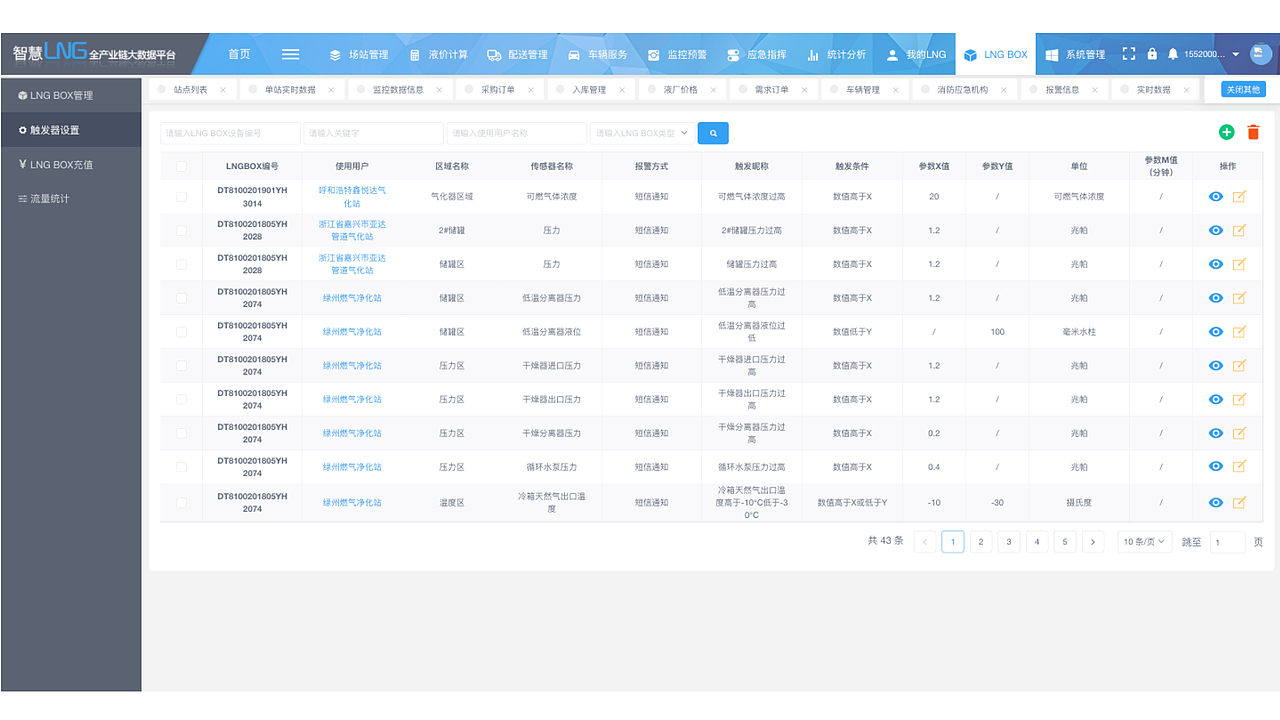Close the 站点列表 tab
The height and width of the screenshot is (720, 1280).
pos(223,90)
